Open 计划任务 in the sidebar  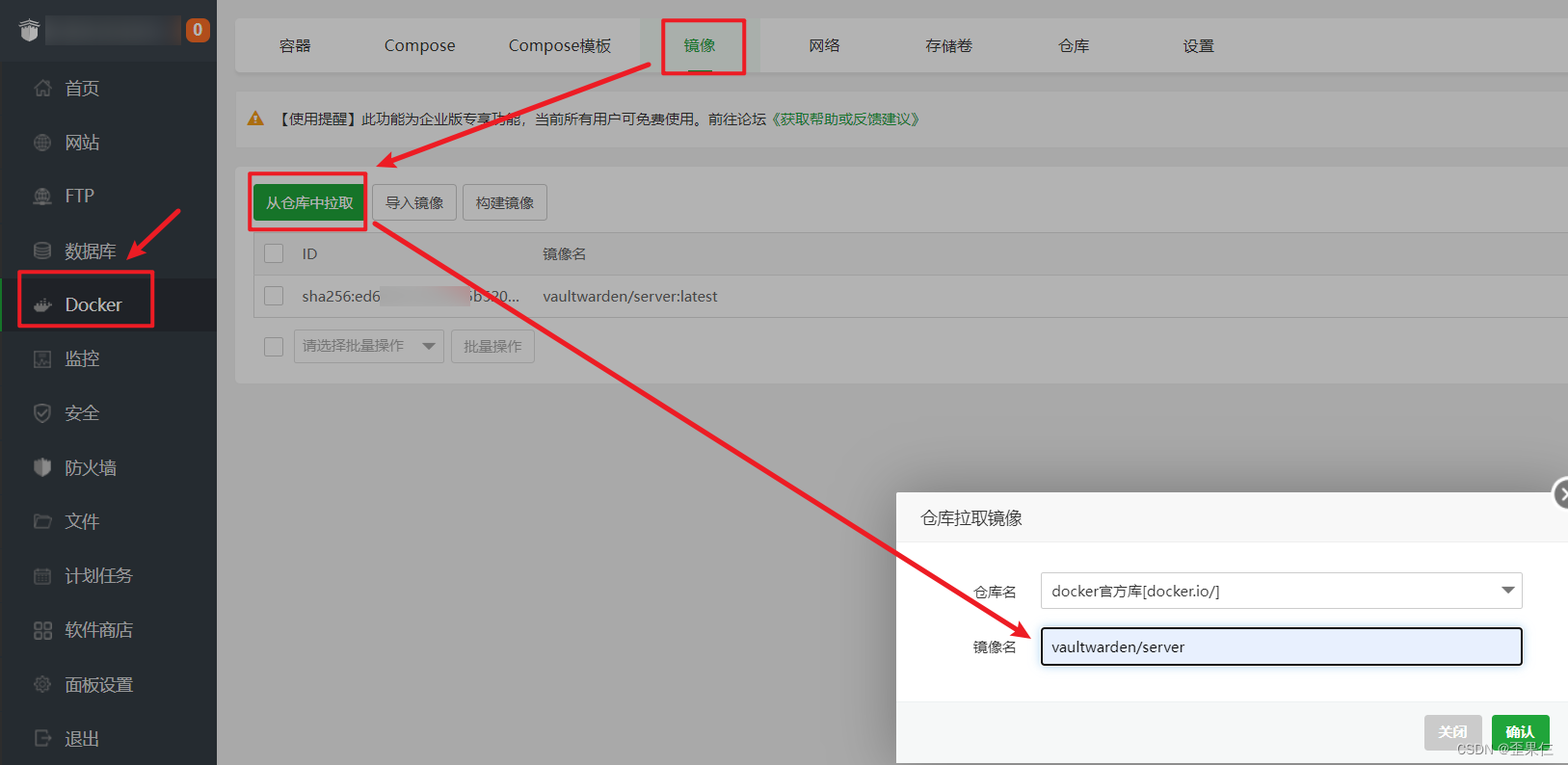coord(98,576)
